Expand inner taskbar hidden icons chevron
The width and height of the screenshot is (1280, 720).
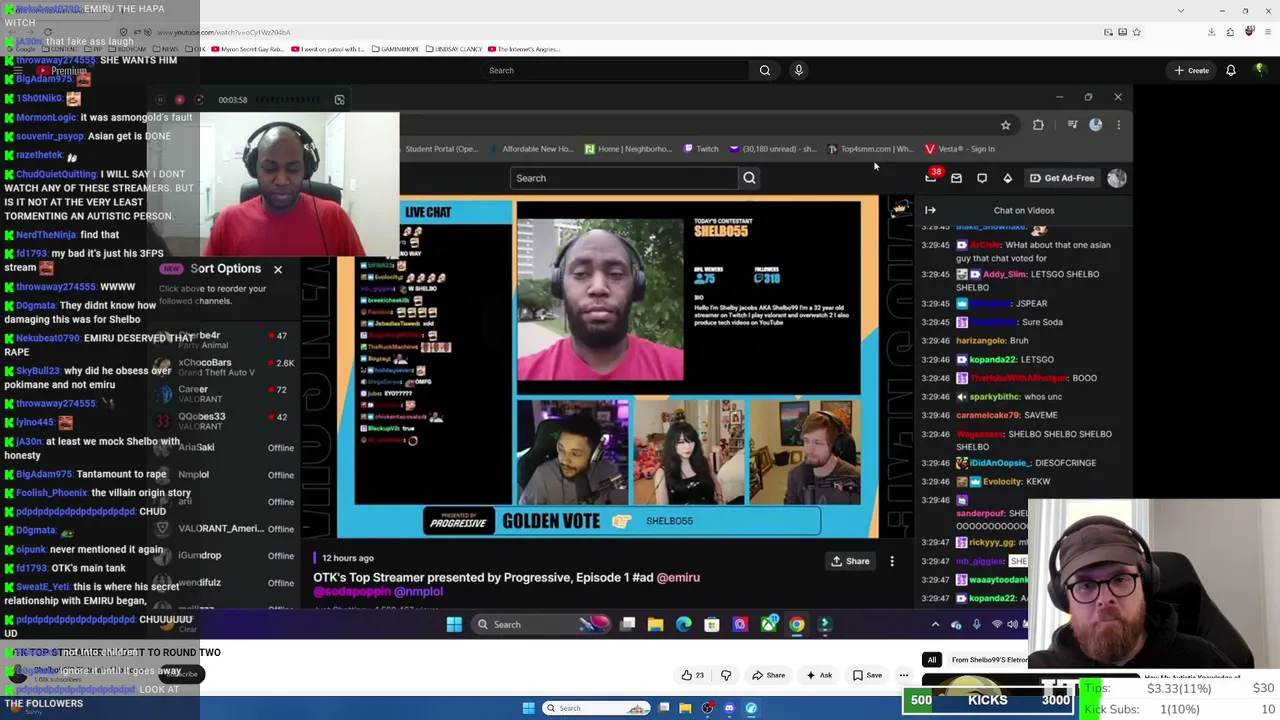(x=935, y=625)
